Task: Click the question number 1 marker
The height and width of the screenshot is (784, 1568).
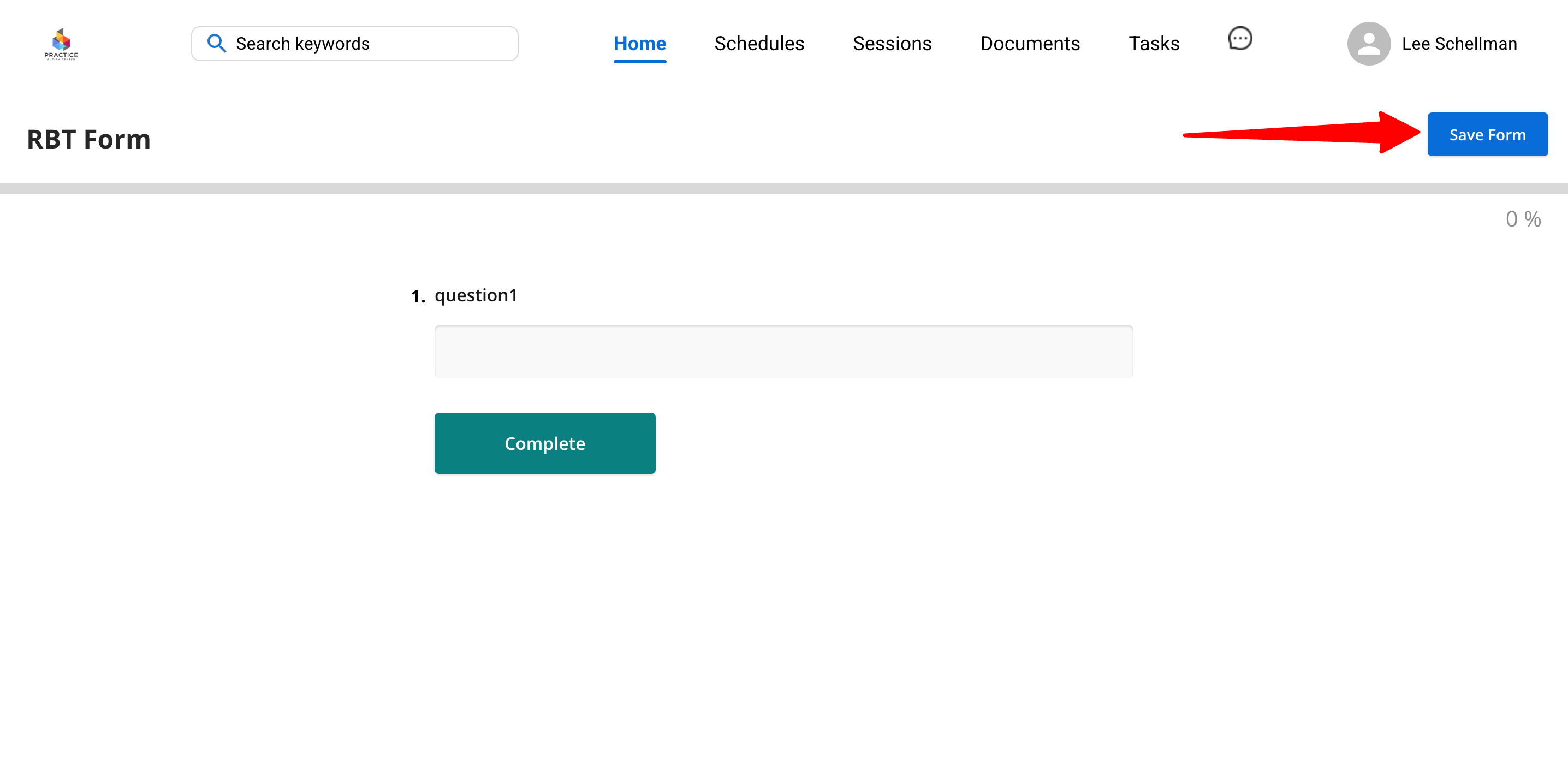Action: tap(418, 296)
